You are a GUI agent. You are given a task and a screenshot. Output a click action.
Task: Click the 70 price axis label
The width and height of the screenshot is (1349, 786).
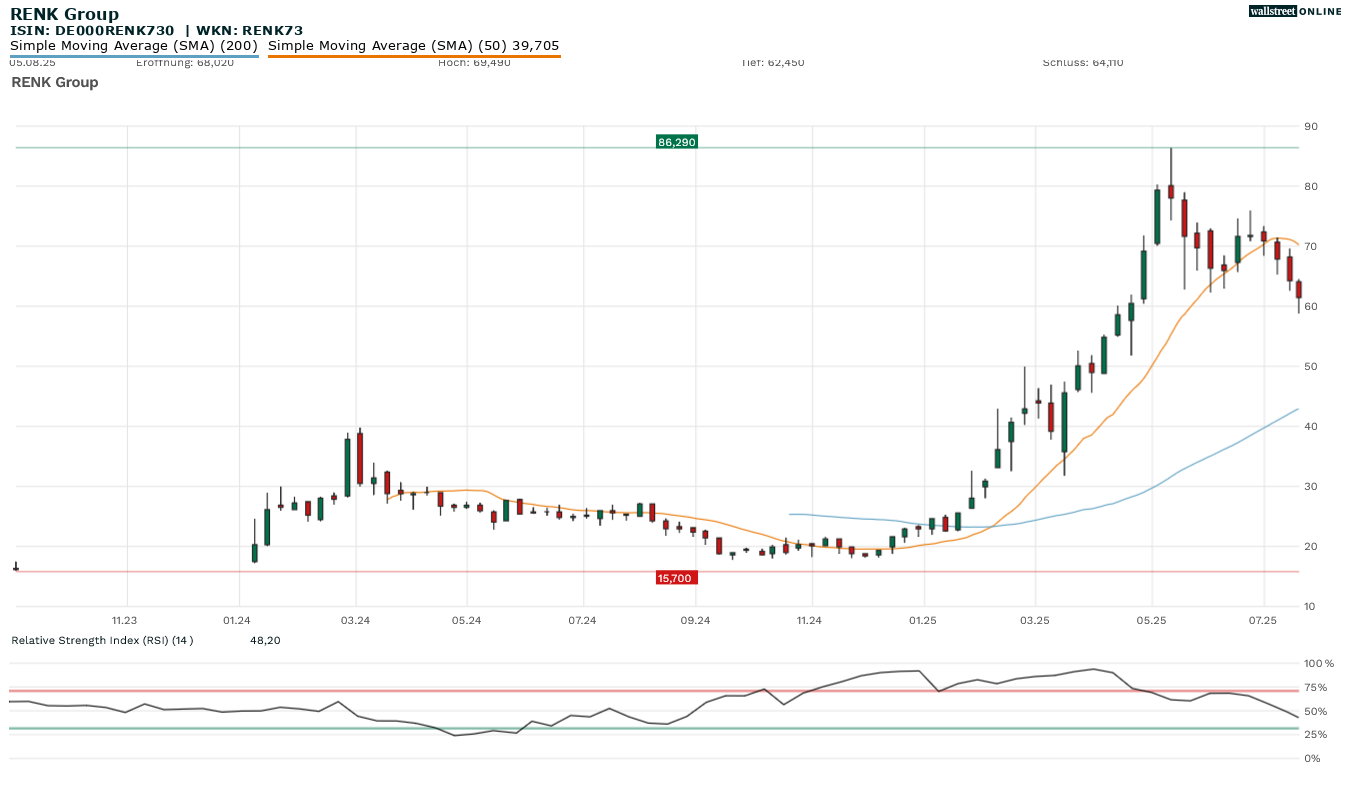click(1311, 247)
